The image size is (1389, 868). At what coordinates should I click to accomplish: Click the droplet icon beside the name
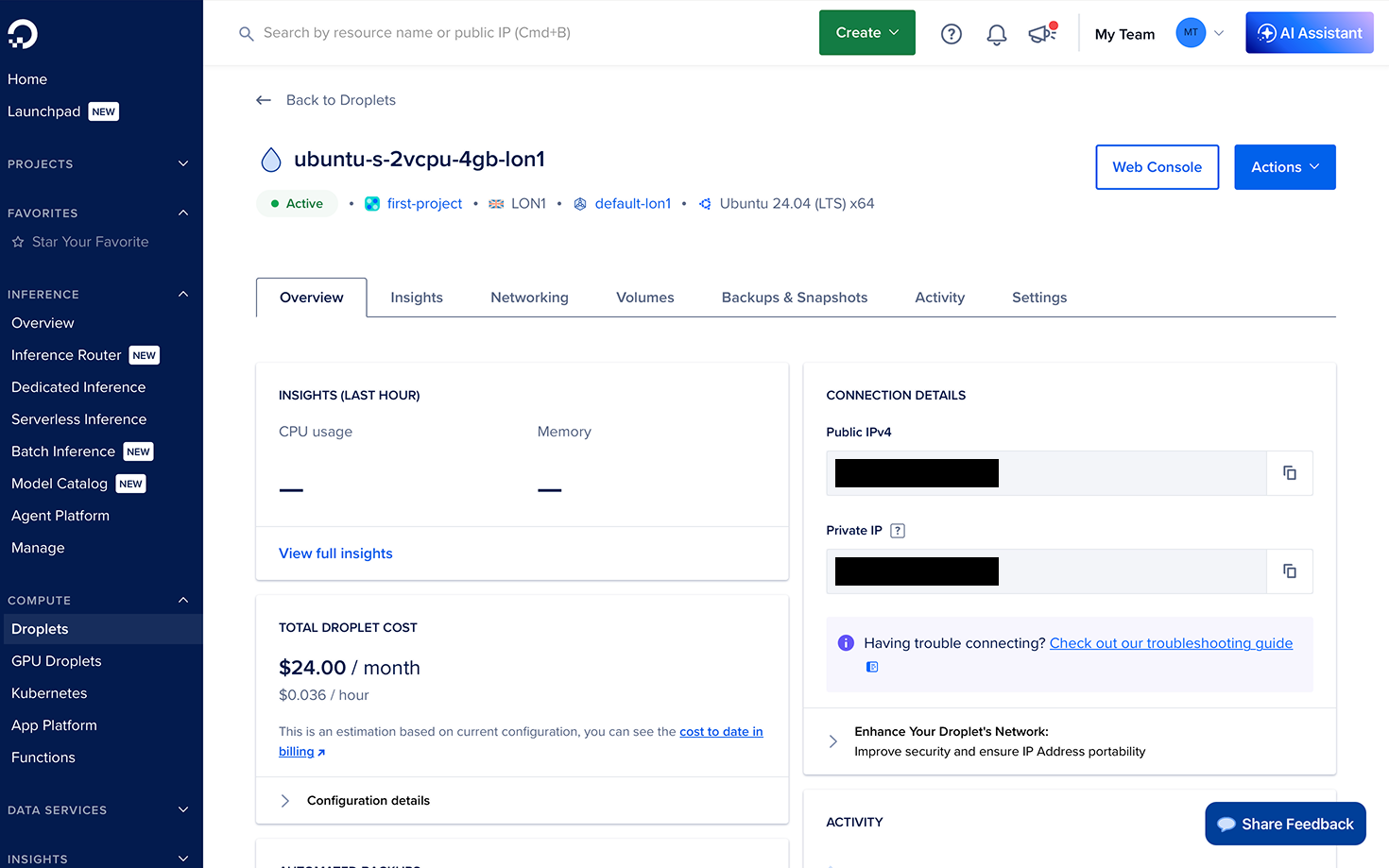point(271,160)
